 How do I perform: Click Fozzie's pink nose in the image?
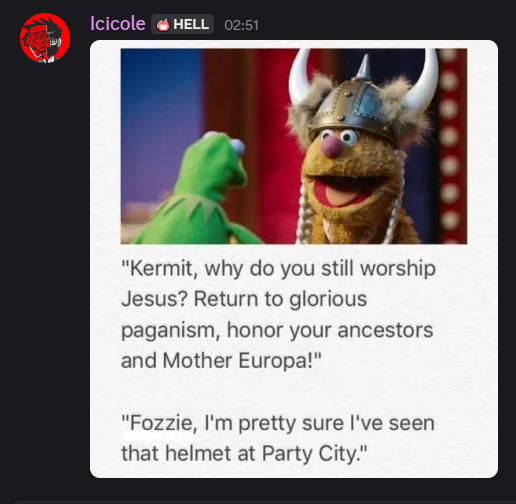click(332, 147)
